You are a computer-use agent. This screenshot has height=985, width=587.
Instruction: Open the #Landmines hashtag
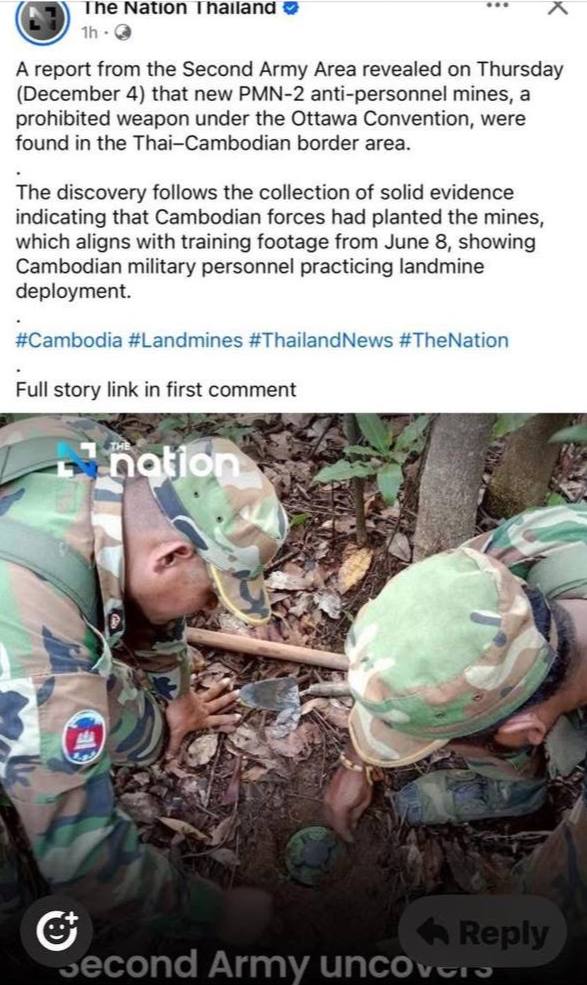click(x=185, y=340)
